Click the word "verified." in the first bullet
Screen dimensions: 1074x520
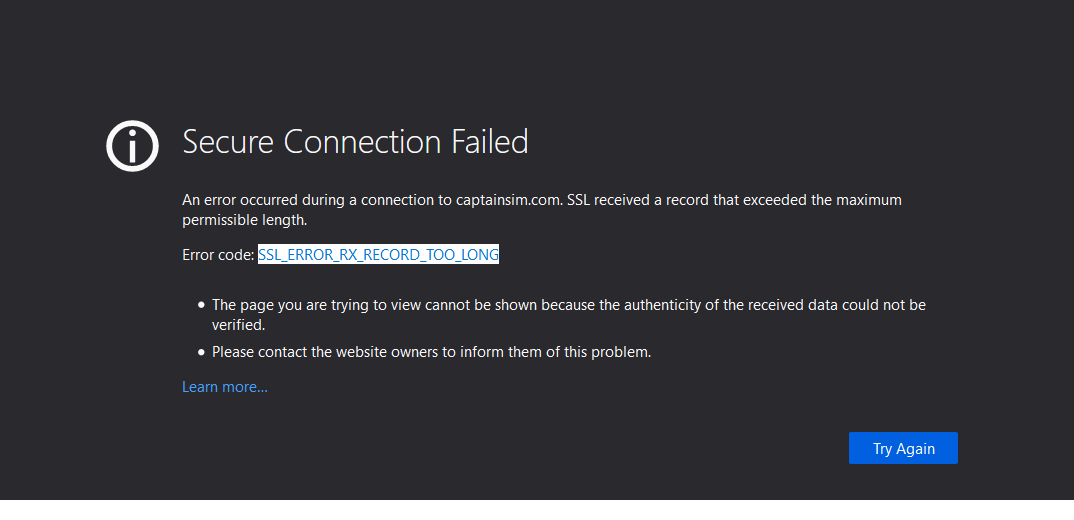click(240, 325)
